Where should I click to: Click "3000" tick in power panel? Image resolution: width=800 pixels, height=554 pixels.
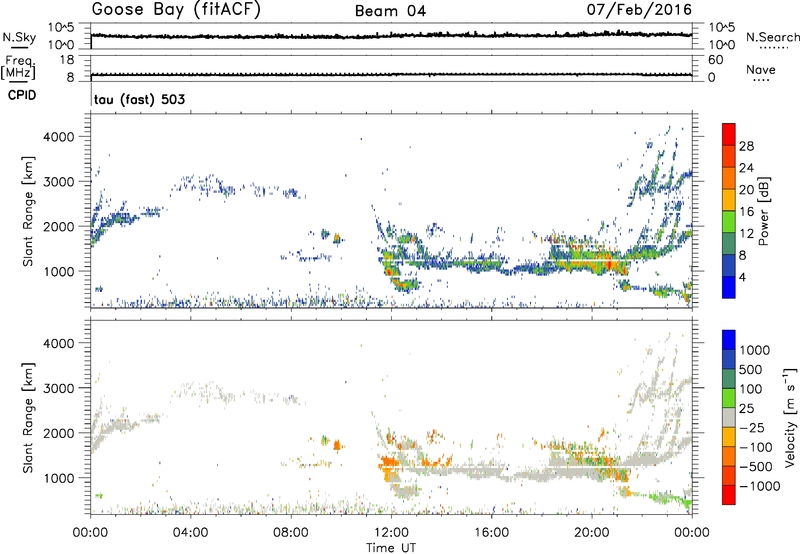click(x=58, y=182)
